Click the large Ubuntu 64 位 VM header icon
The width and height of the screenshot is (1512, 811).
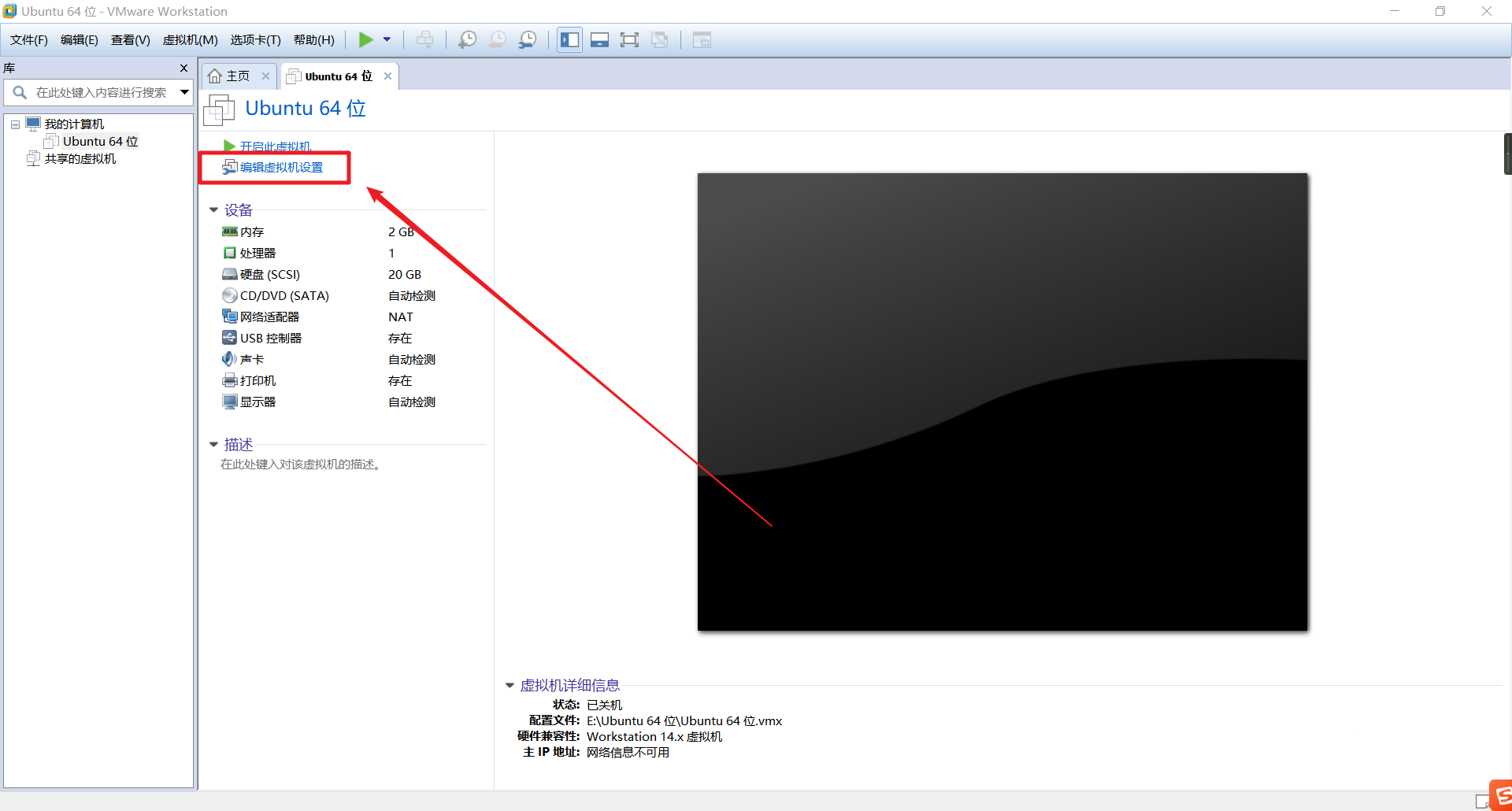pos(219,109)
